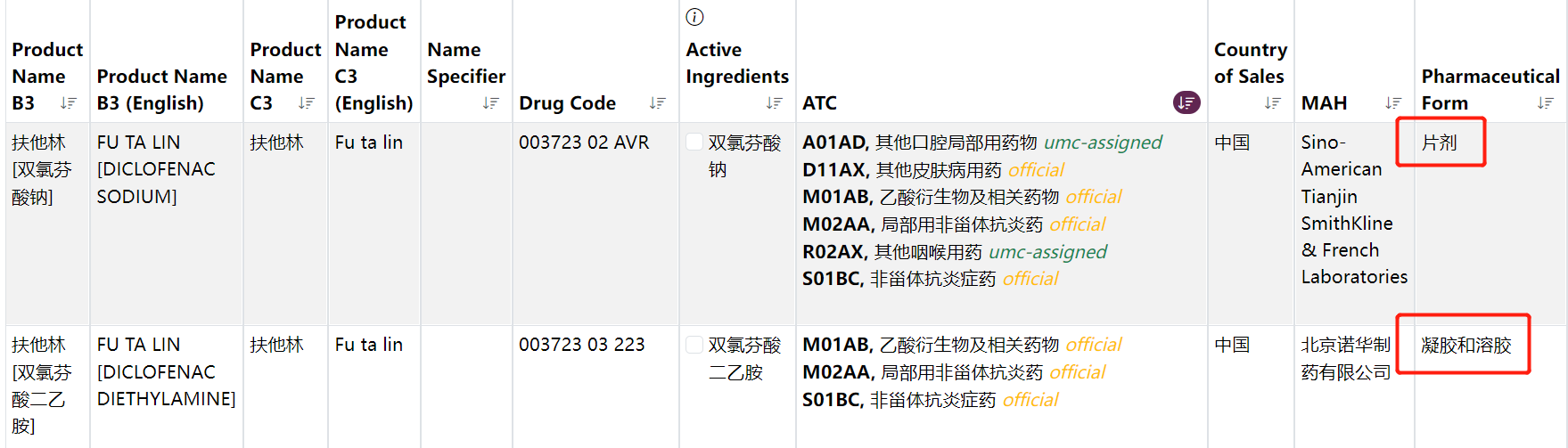Sort by Name Specifier column
Viewport: 1568px width, 448px height.
point(490,103)
